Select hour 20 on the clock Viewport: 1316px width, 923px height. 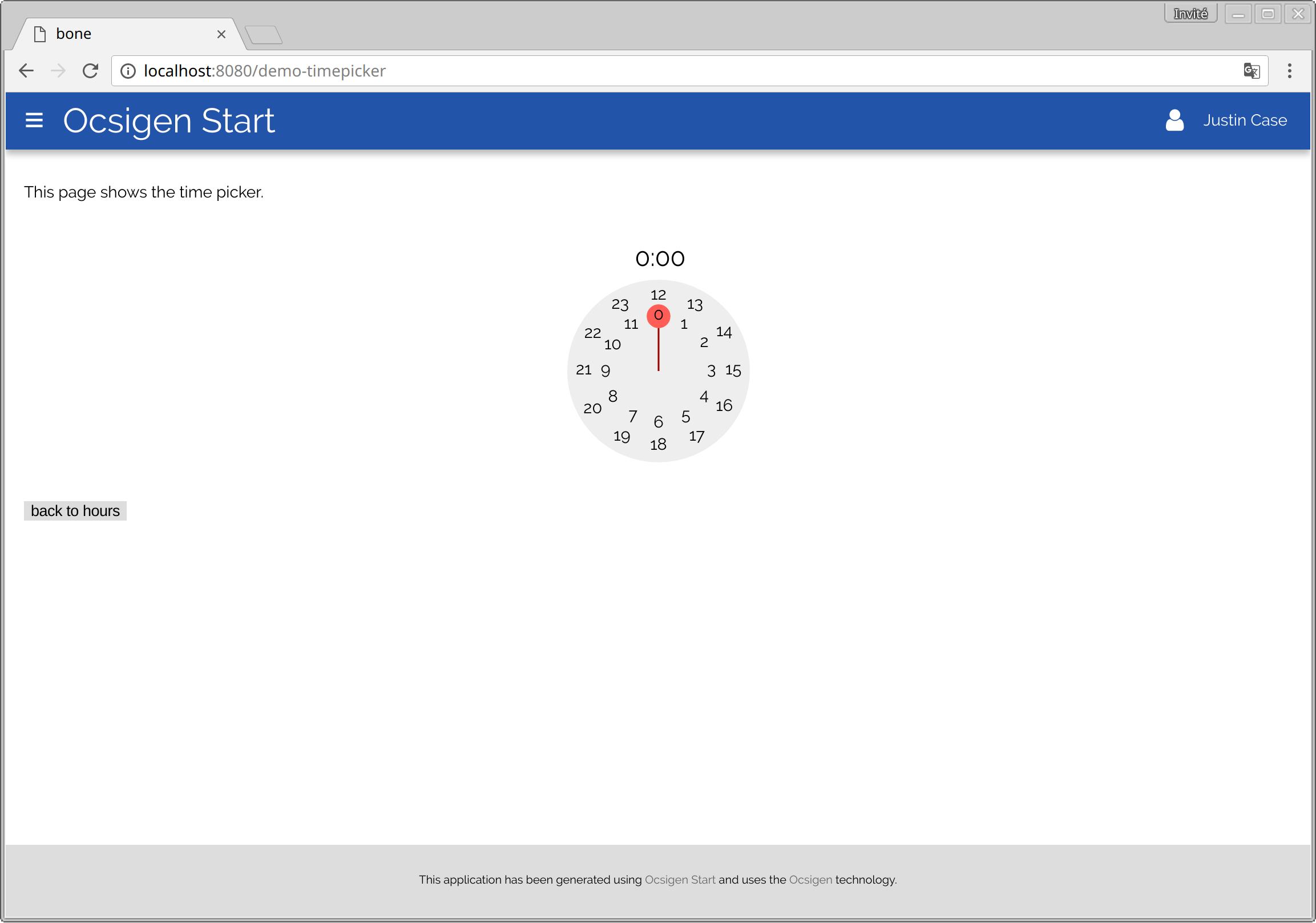coord(593,408)
